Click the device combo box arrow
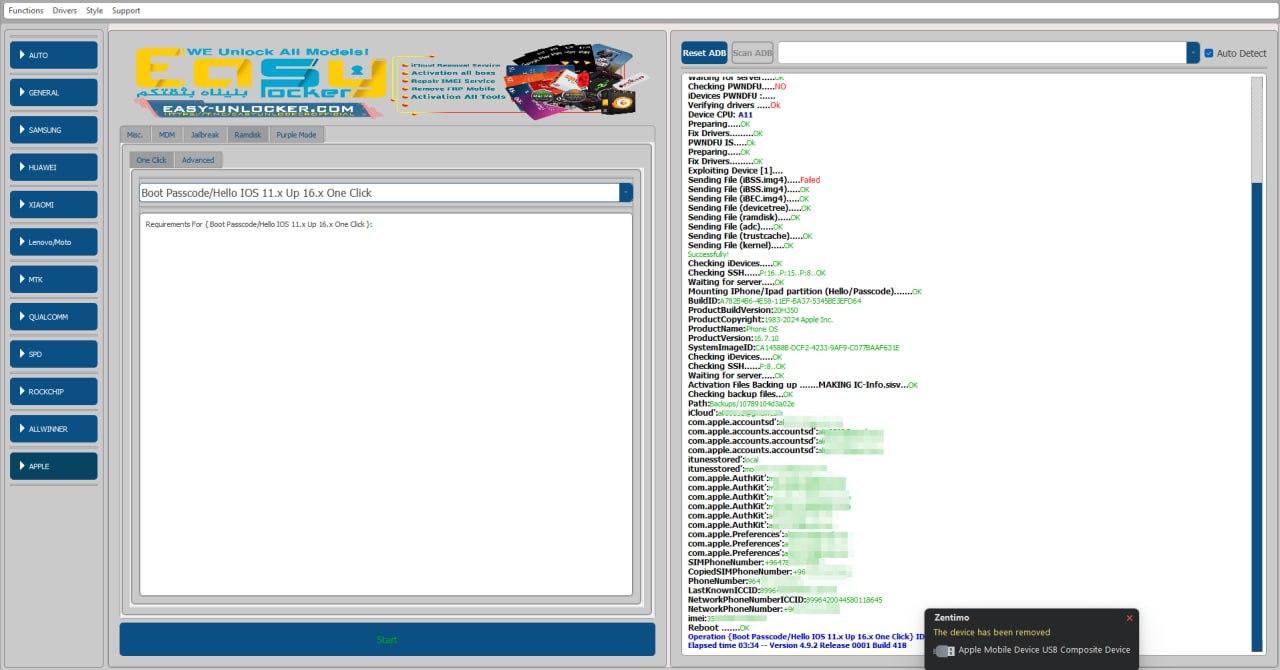Viewport: 1280px width, 670px height. (x=1193, y=53)
